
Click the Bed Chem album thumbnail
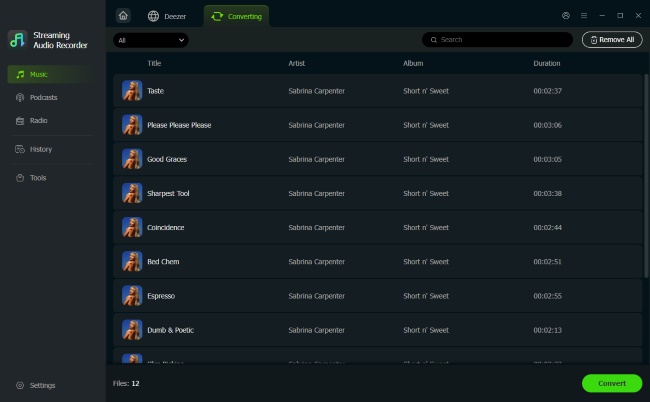132,262
